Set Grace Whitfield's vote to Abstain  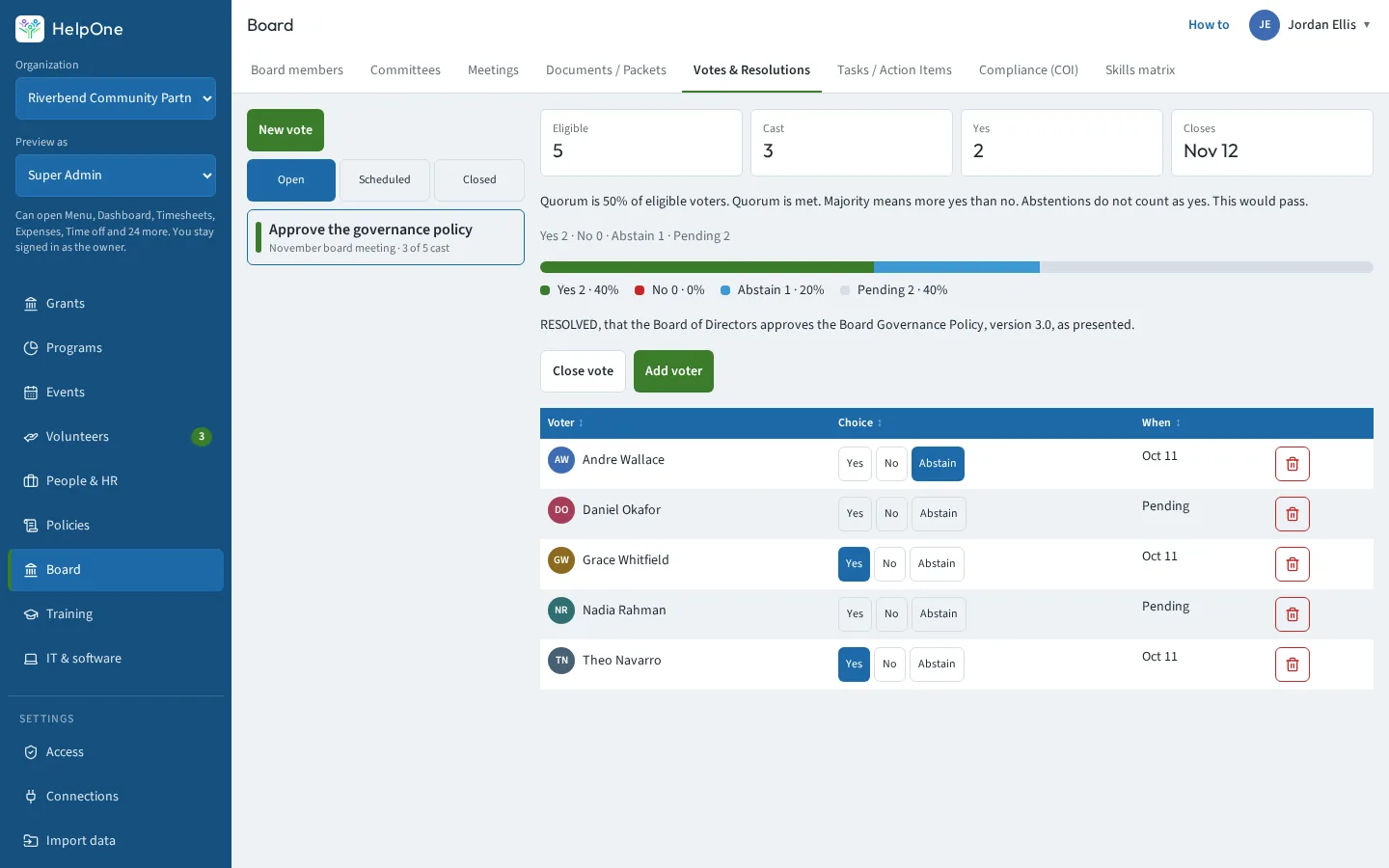[937, 564]
